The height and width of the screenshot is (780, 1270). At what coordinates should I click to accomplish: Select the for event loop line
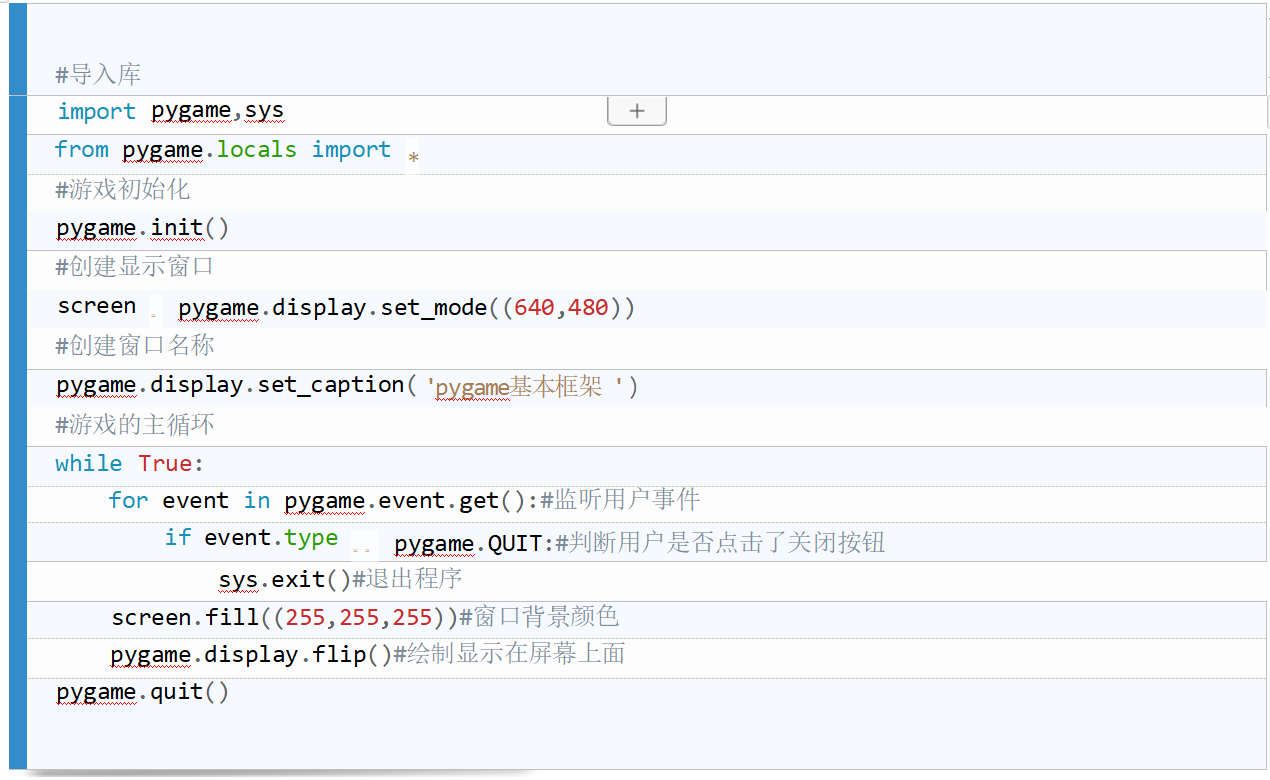[x=300, y=500]
